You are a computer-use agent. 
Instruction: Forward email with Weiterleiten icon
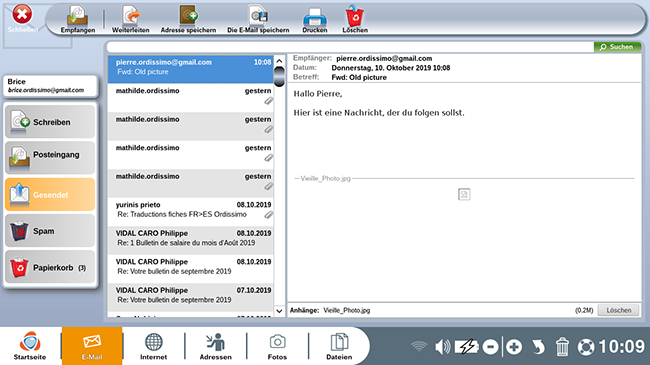coord(131,19)
